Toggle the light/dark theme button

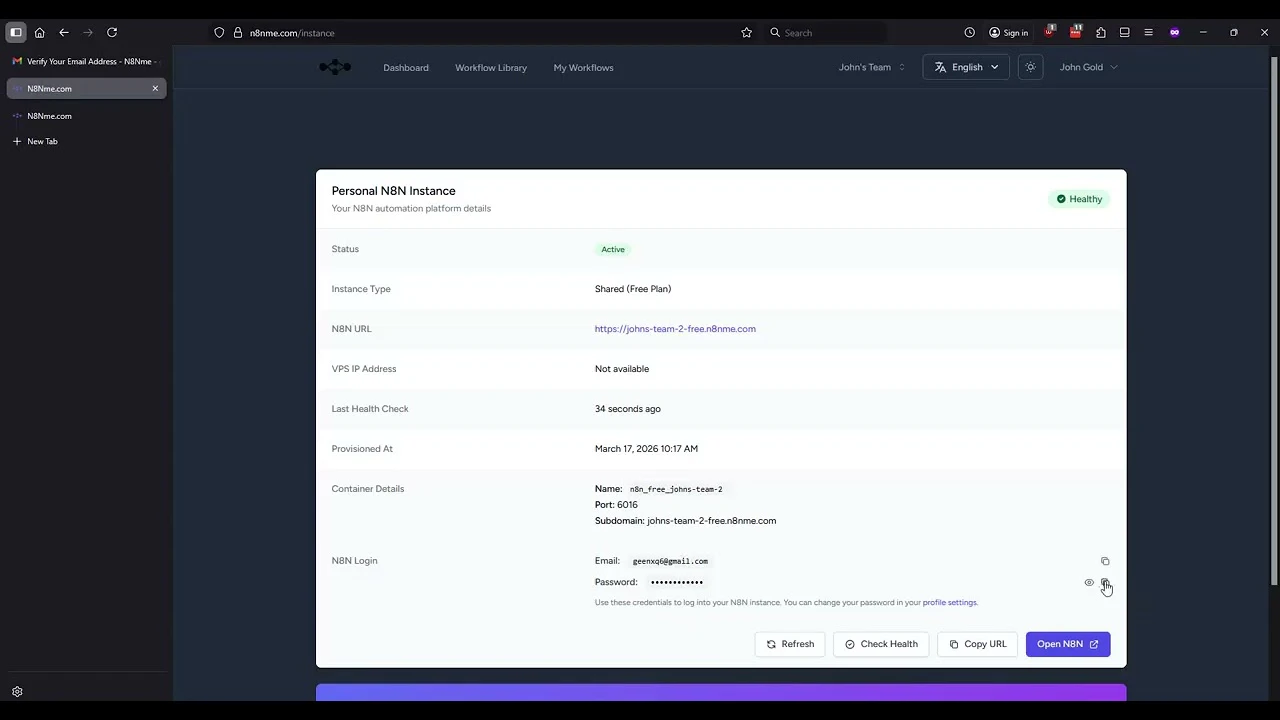1030,67
